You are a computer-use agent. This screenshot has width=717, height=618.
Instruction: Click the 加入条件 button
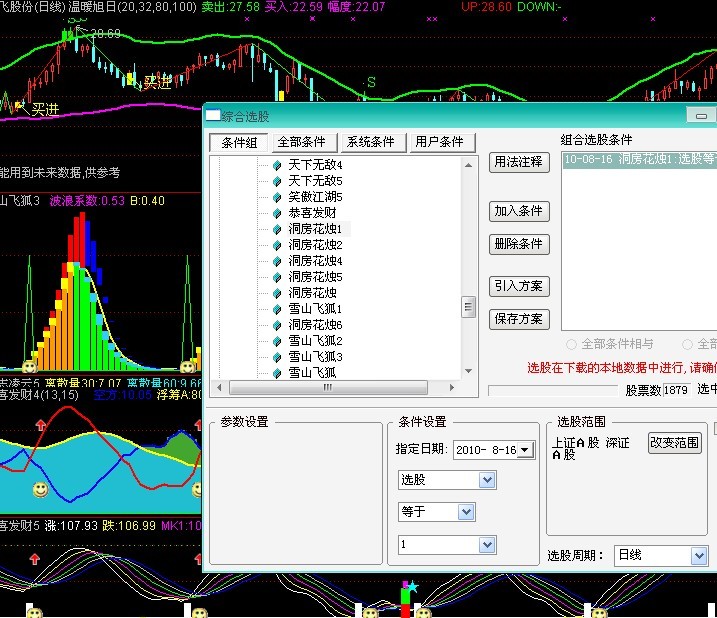pos(518,211)
